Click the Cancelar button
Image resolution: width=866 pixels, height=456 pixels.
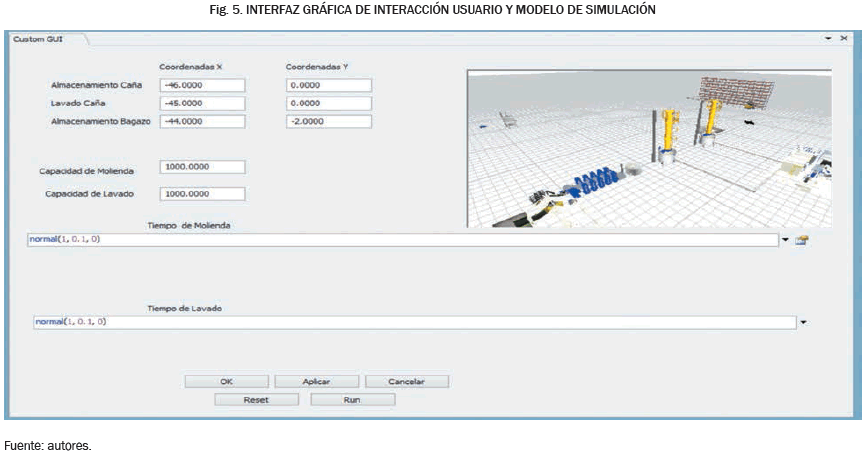[406, 381]
